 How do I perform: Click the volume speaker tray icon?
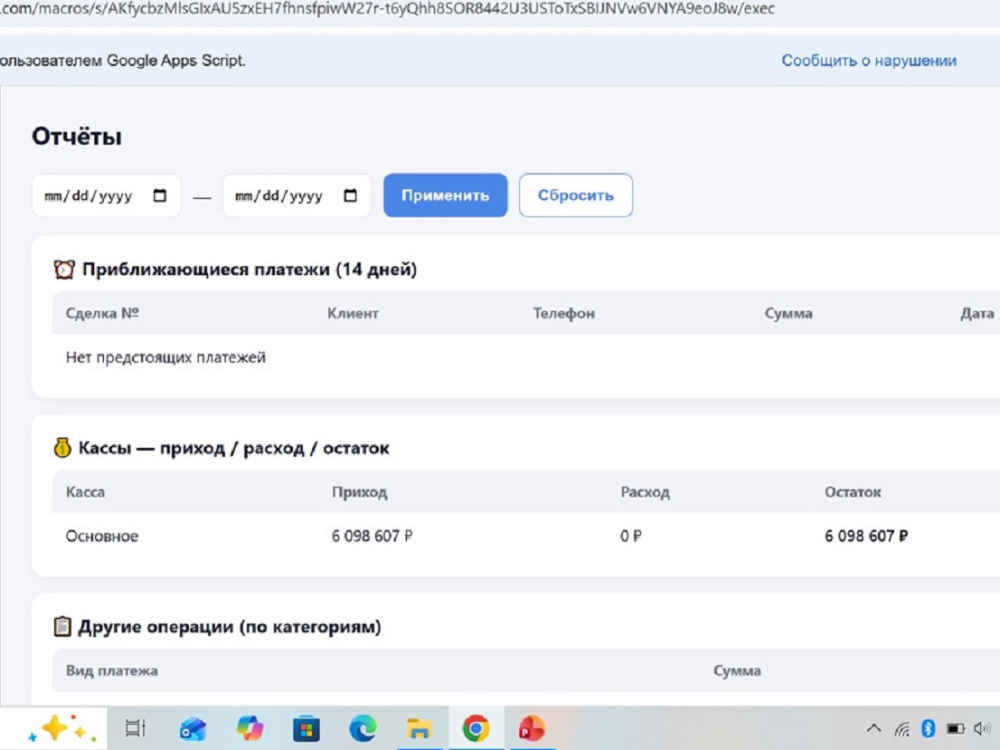(x=982, y=728)
